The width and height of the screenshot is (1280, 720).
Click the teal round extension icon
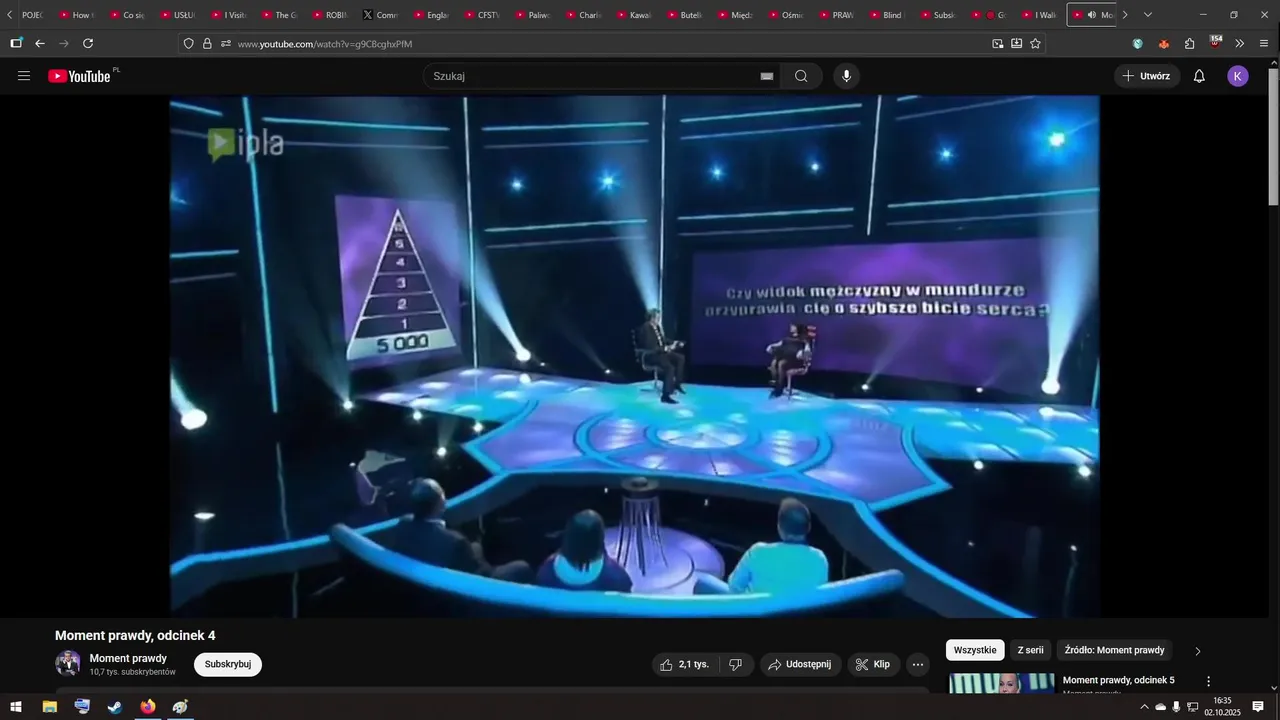pos(1138,43)
